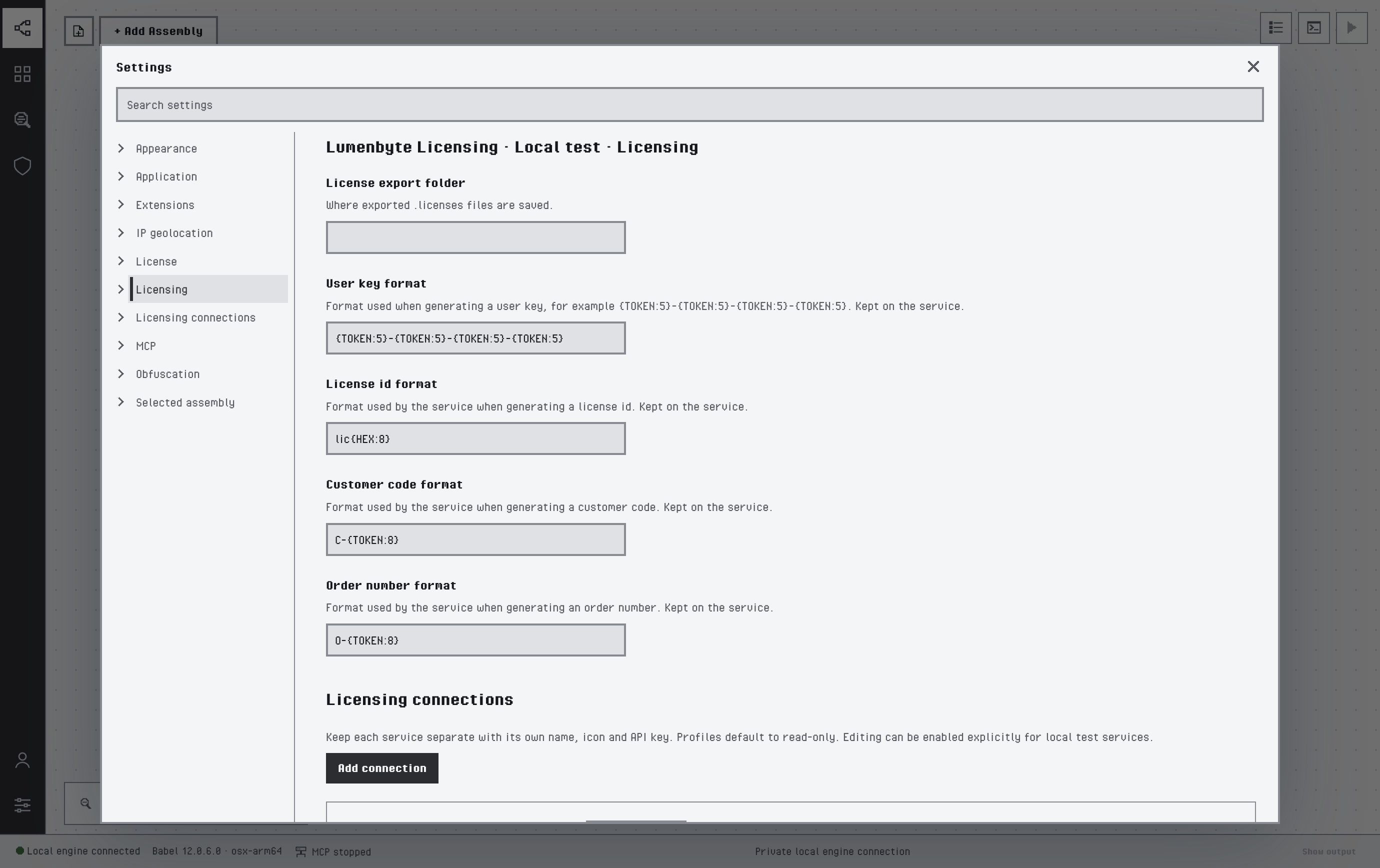Expand the Application chevron
Image resolution: width=1380 pixels, height=868 pixels.
(x=121, y=176)
